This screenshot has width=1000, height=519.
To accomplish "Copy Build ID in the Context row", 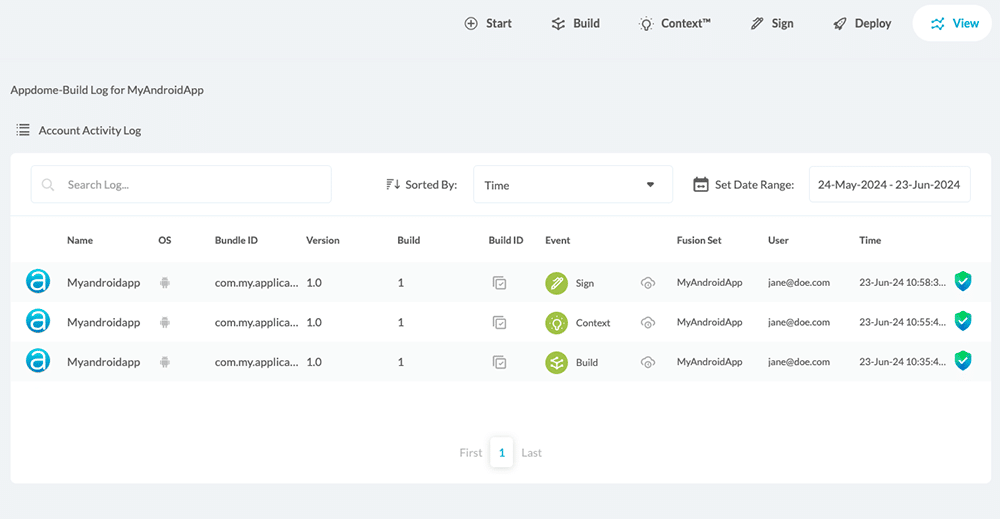I will [x=499, y=323].
